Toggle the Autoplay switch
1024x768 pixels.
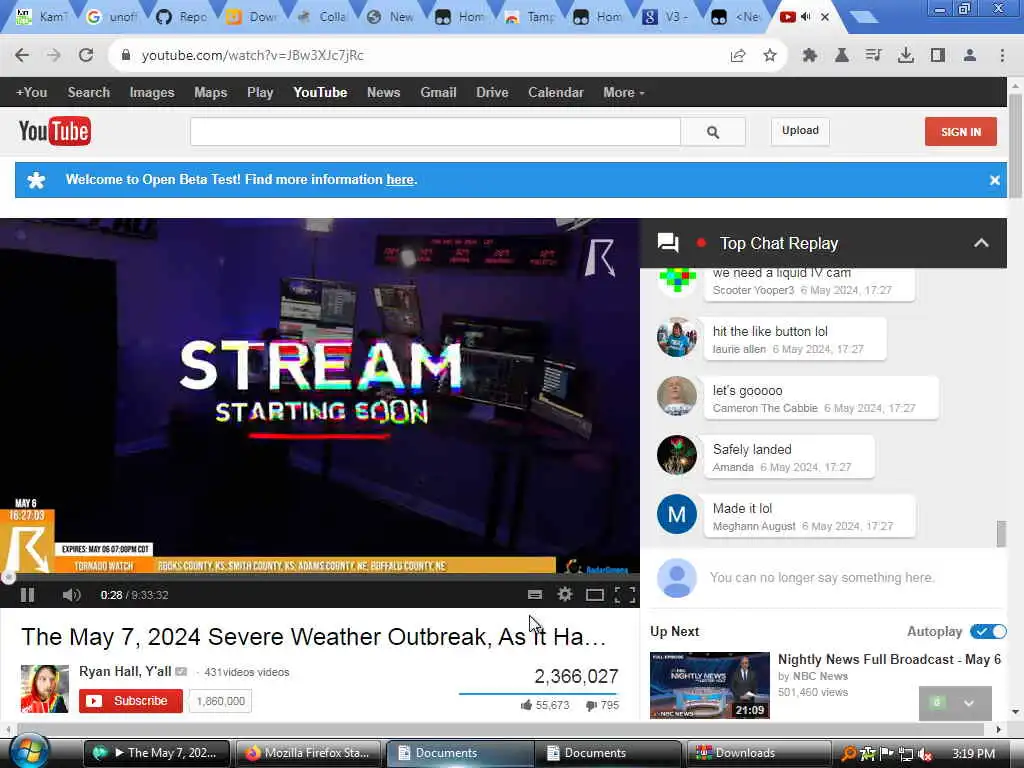(988, 632)
